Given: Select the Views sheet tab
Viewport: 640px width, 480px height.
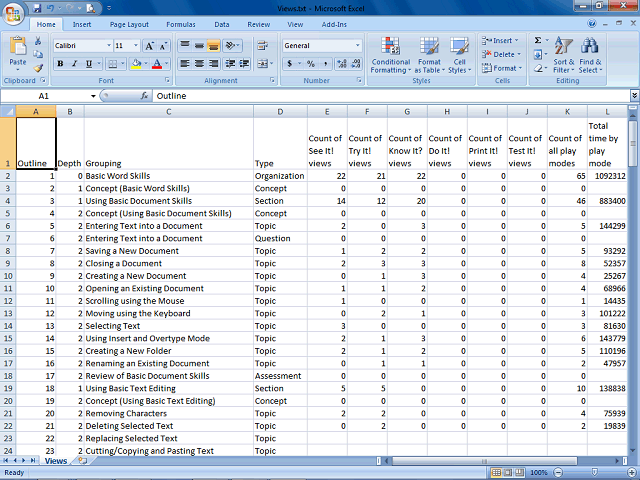Looking at the screenshot, I should click(x=56, y=461).
